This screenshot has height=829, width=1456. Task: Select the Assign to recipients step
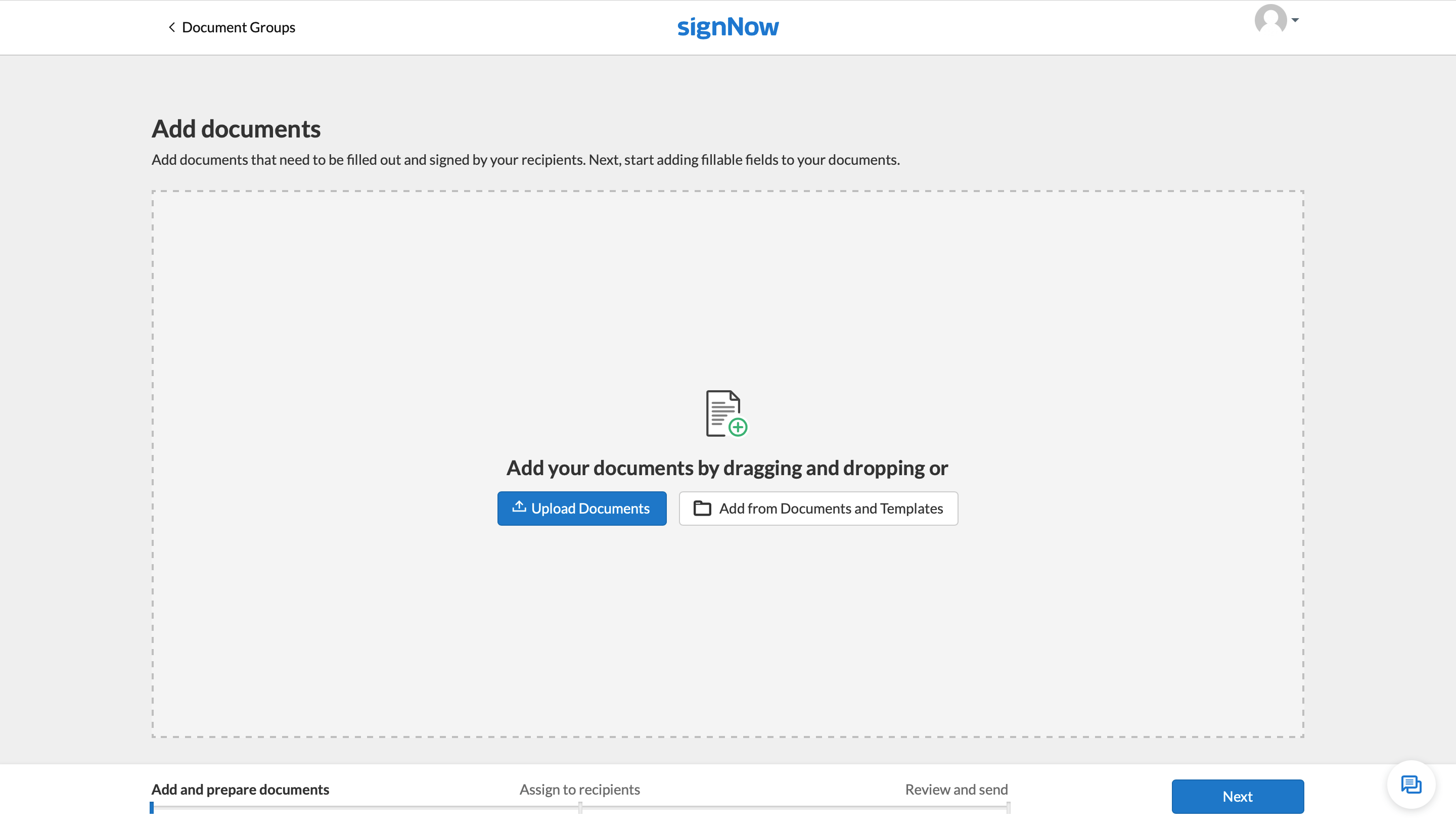pyautogui.click(x=579, y=789)
